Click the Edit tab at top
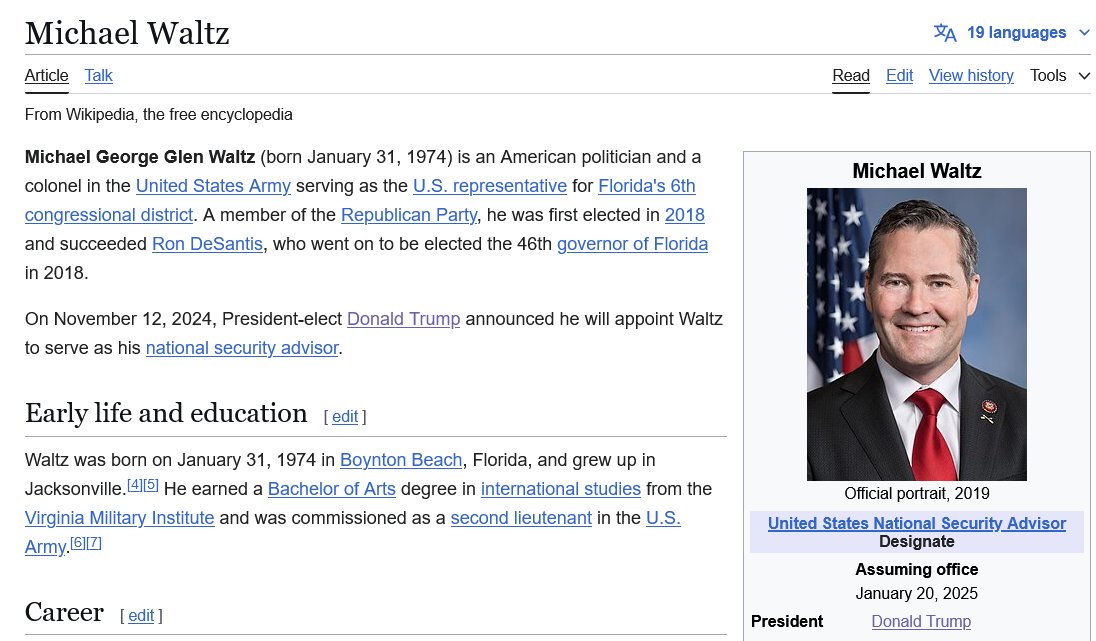This screenshot has height=641, width=1096. [x=899, y=76]
